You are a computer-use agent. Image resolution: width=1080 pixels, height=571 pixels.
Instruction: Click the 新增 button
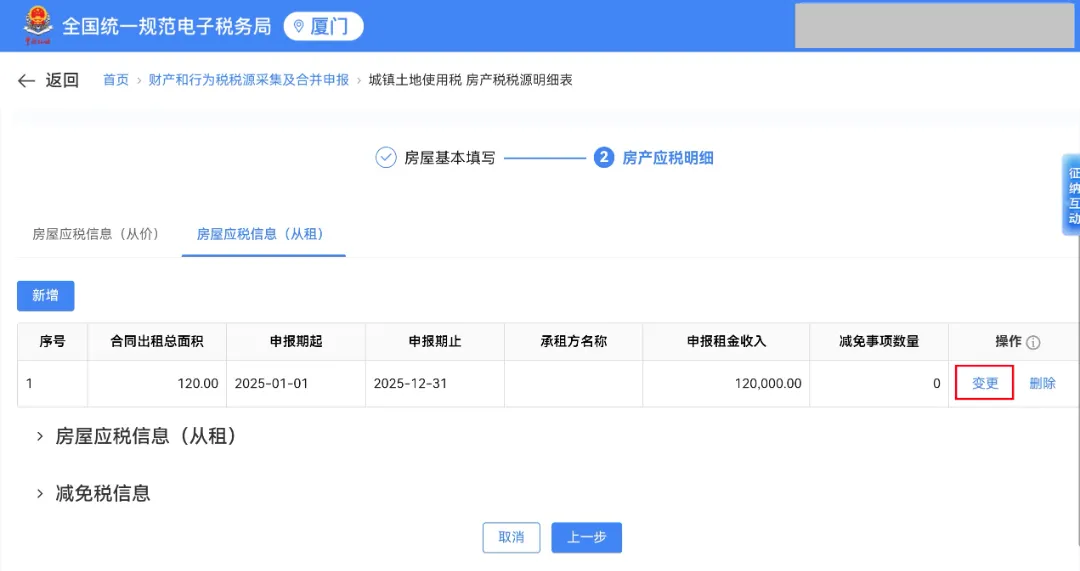(45, 296)
